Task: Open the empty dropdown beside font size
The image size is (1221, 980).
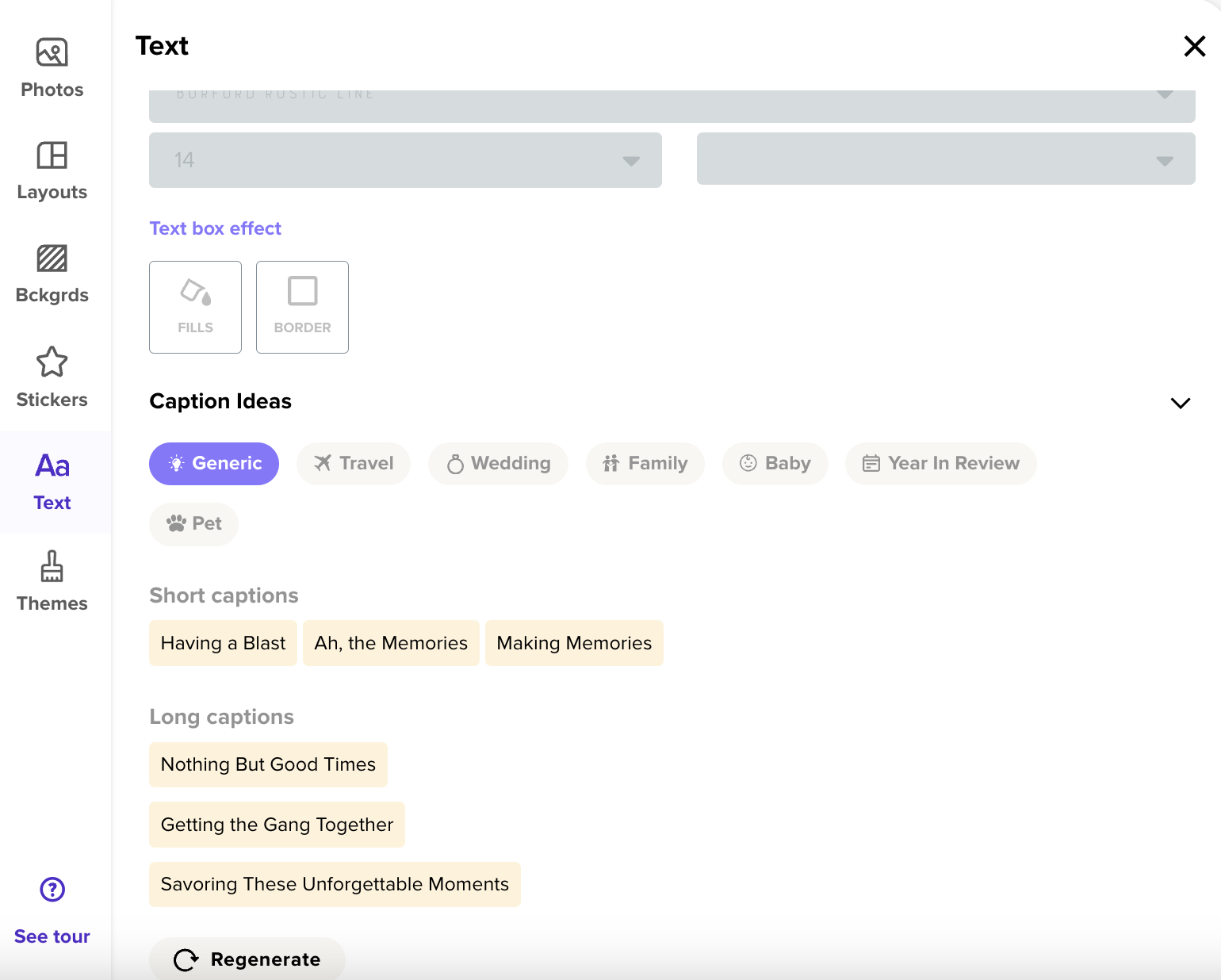Action: point(946,159)
